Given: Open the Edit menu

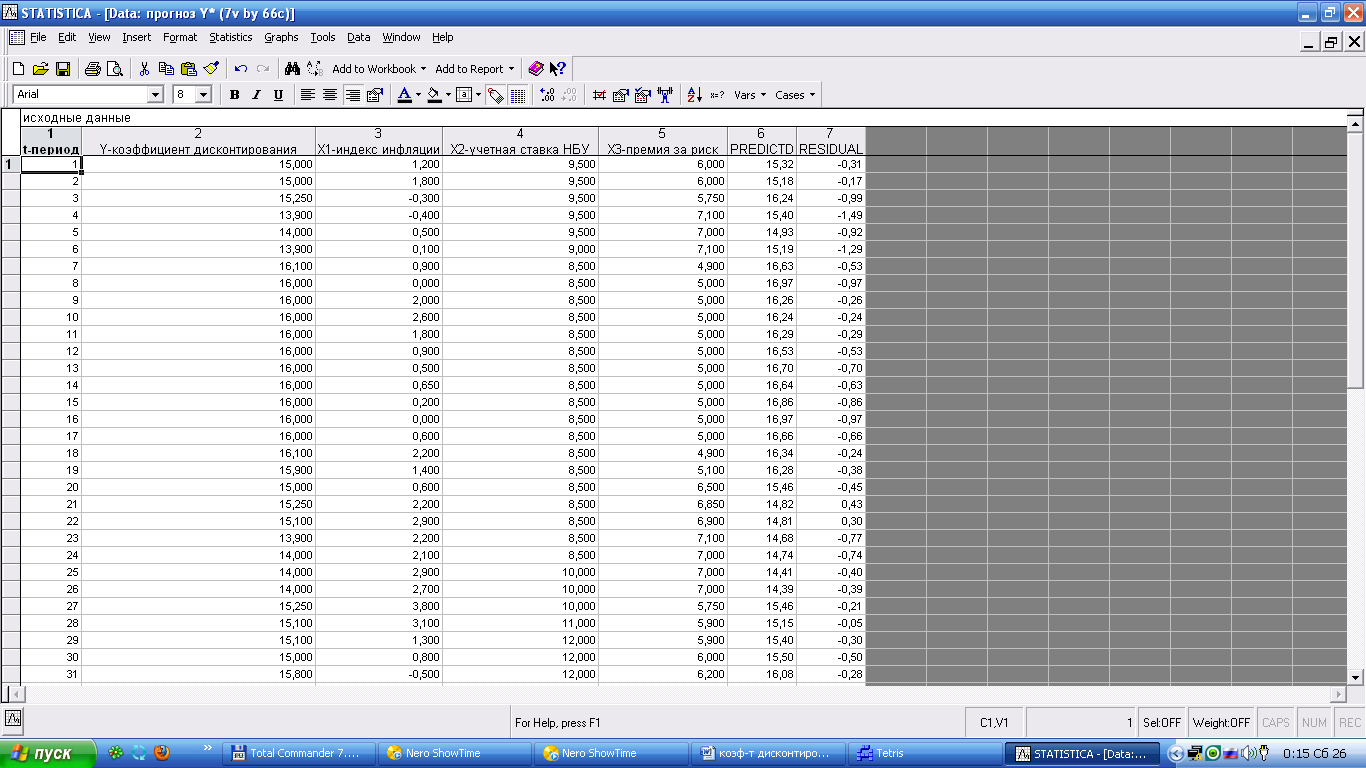Looking at the screenshot, I should 67,37.
